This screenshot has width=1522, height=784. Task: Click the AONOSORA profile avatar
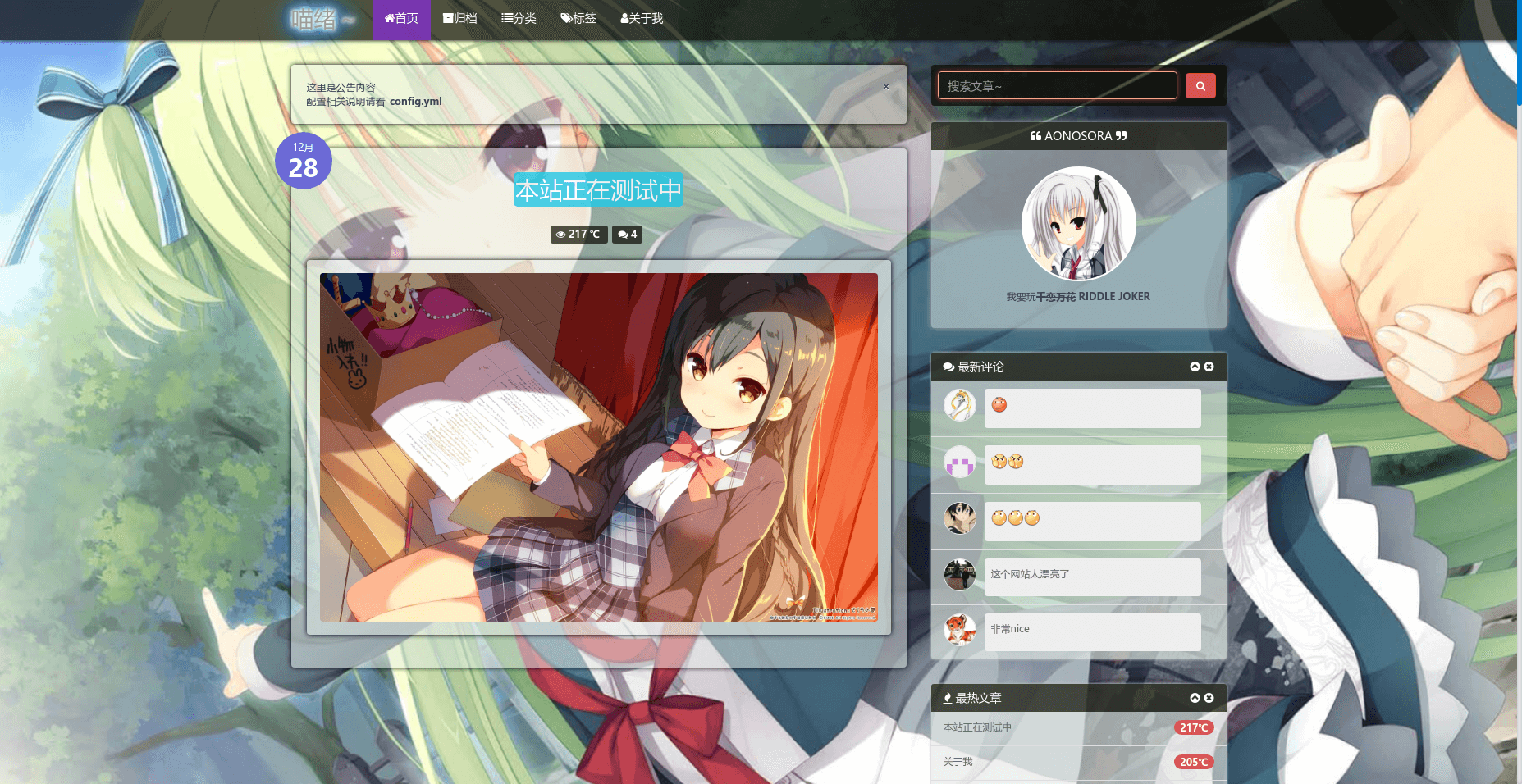1078,224
